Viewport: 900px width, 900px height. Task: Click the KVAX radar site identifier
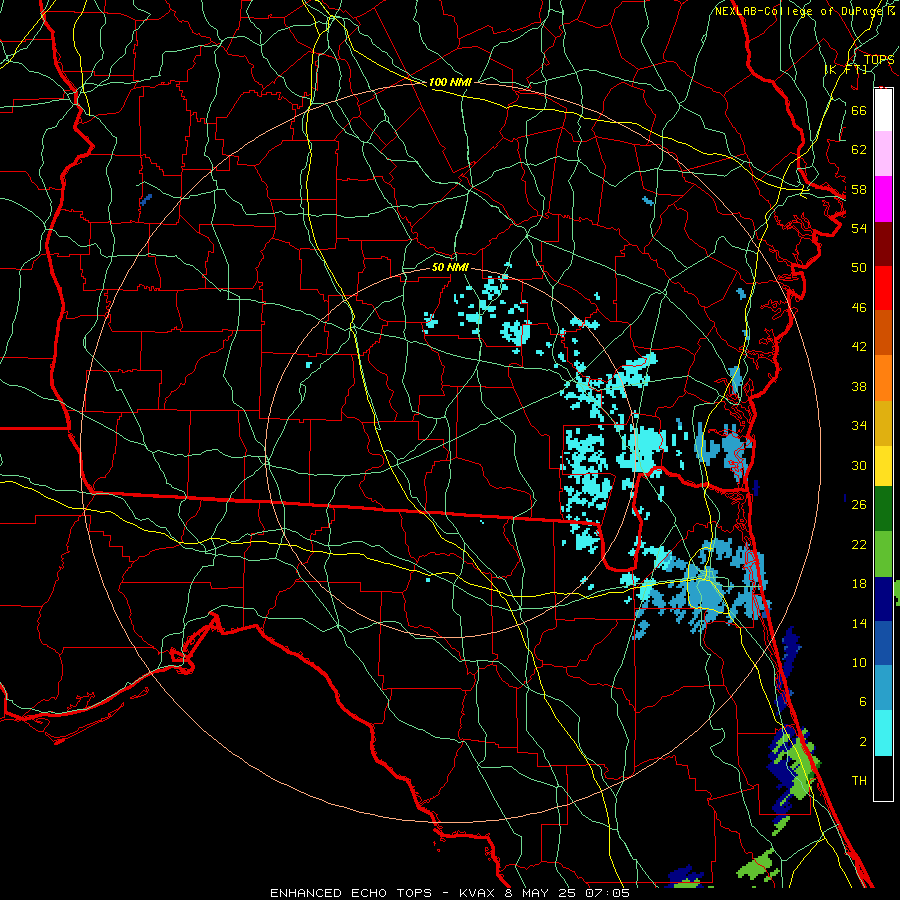(x=479, y=893)
